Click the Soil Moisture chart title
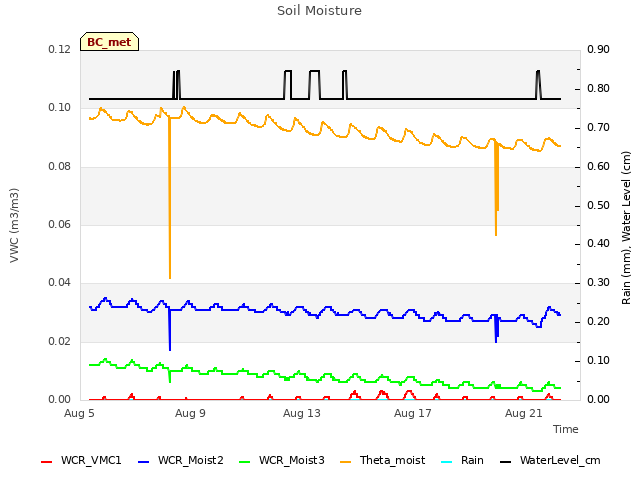 point(320,11)
